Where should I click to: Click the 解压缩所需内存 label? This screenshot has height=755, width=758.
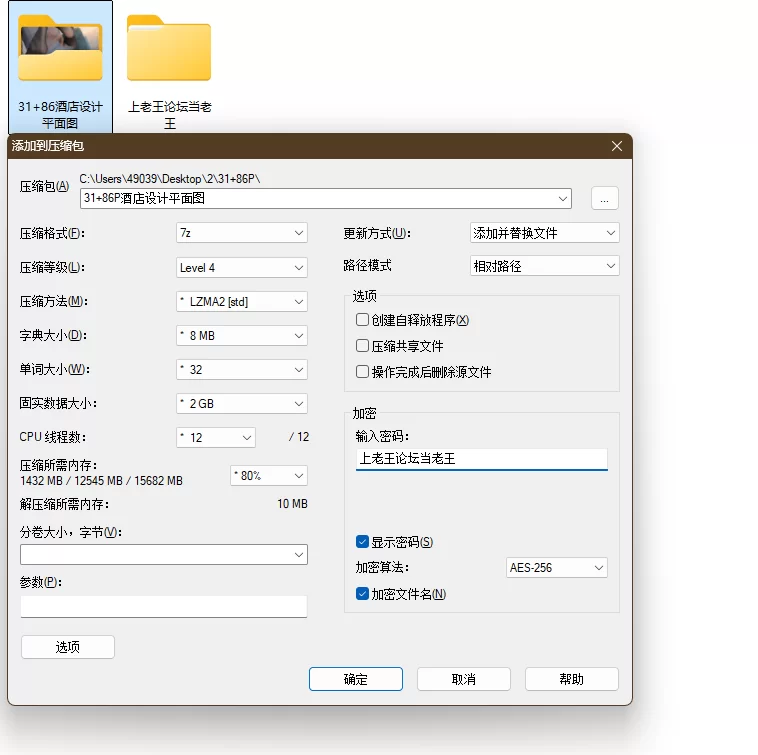[64, 505]
